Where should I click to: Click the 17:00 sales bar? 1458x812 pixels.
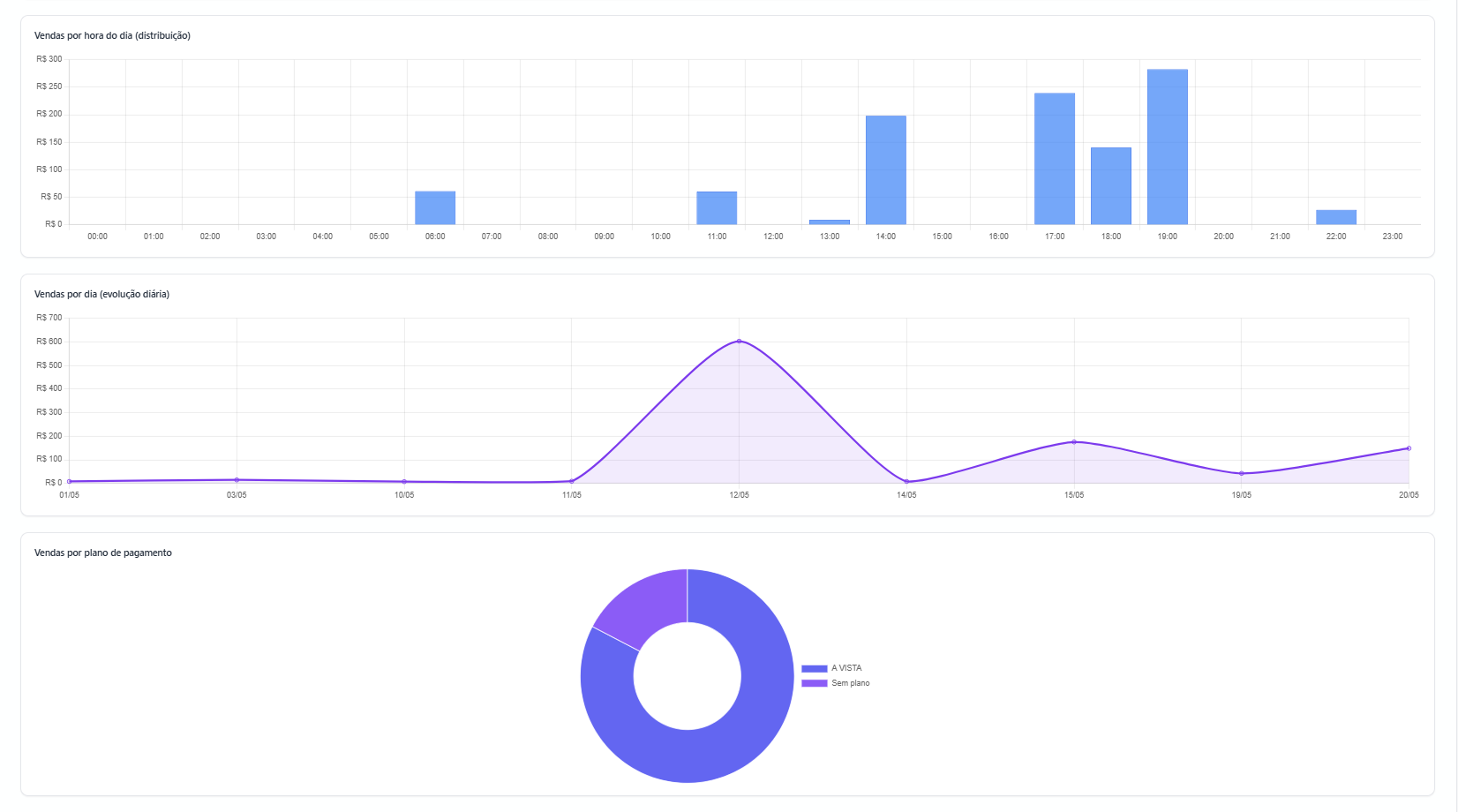click(1055, 159)
